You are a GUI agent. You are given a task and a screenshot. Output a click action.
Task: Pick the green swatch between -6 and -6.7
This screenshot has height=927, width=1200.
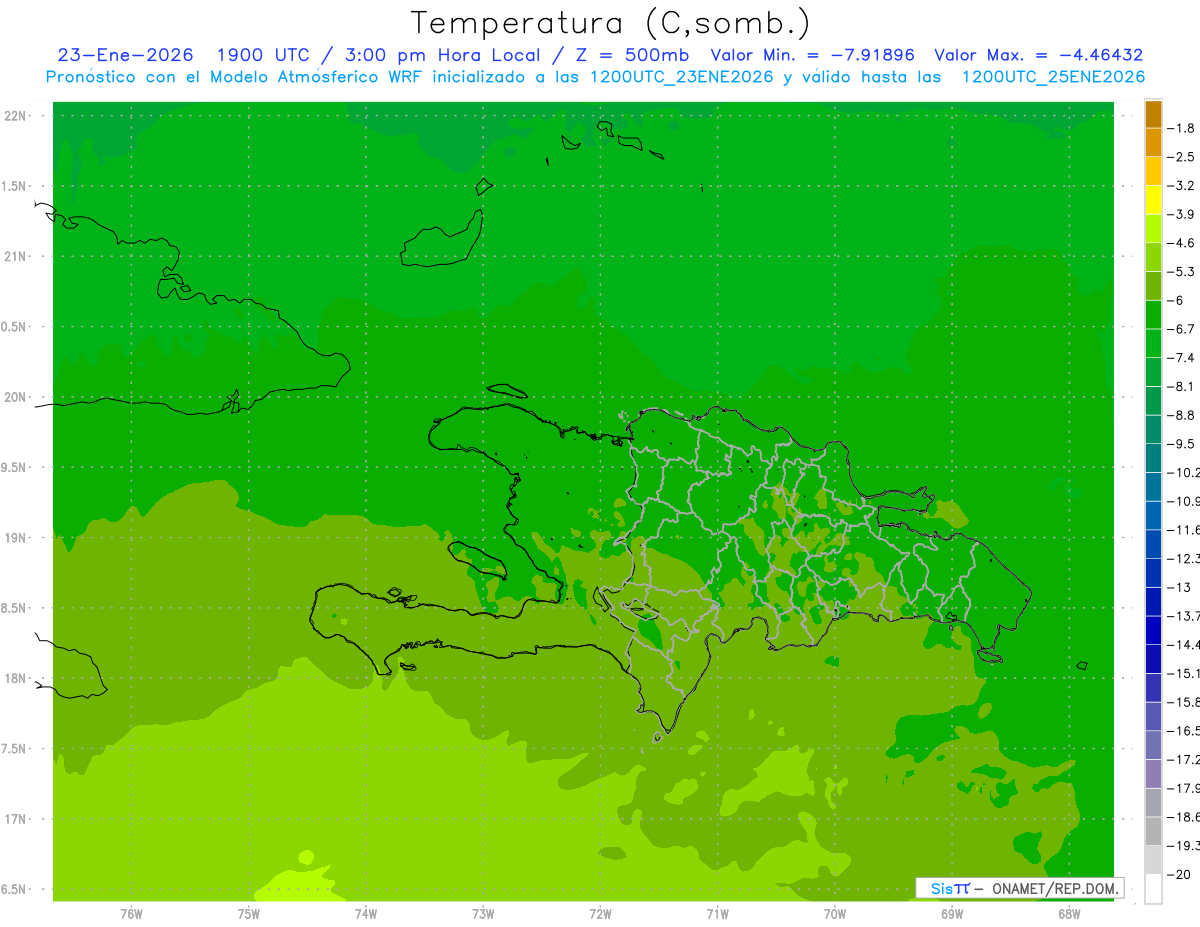(x=1153, y=315)
